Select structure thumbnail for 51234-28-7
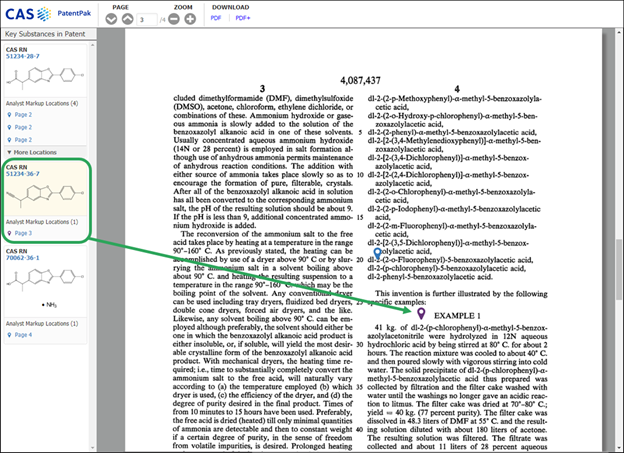The width and height of the screenshot is (624, 453). click(45, 77)
